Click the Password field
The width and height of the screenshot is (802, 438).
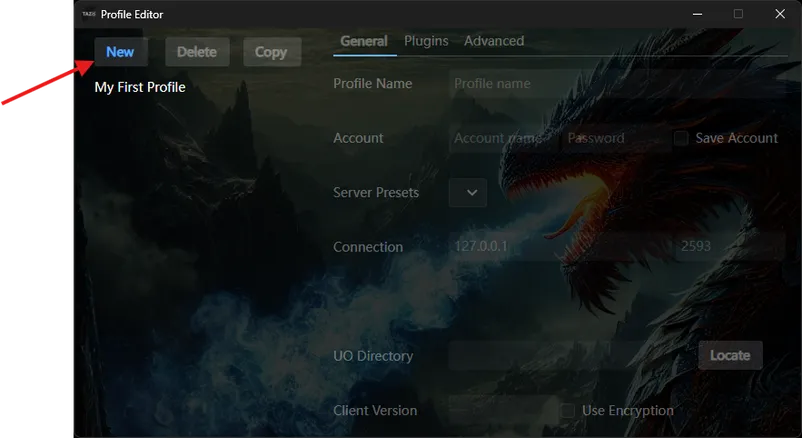pyautogui.click(x=616, y=138)
